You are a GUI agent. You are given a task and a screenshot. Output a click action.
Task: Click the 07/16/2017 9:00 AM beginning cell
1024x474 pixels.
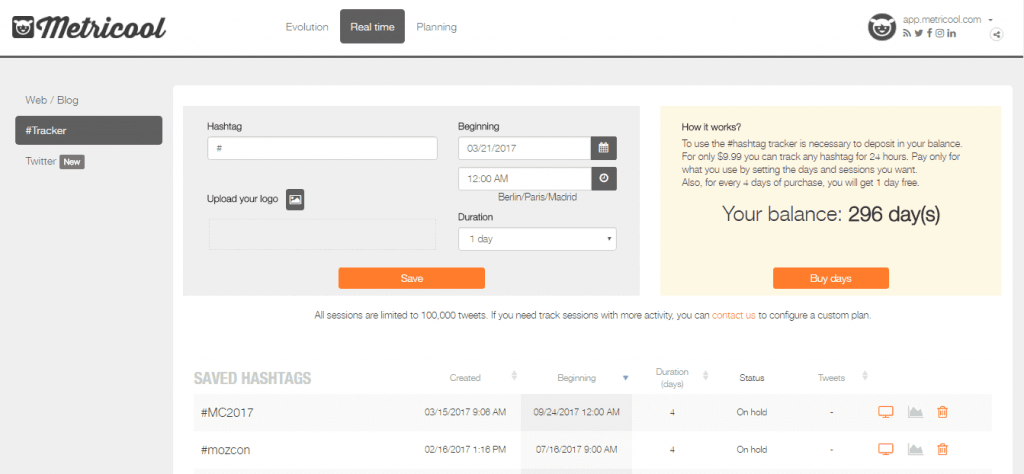[x=577, y=450]
